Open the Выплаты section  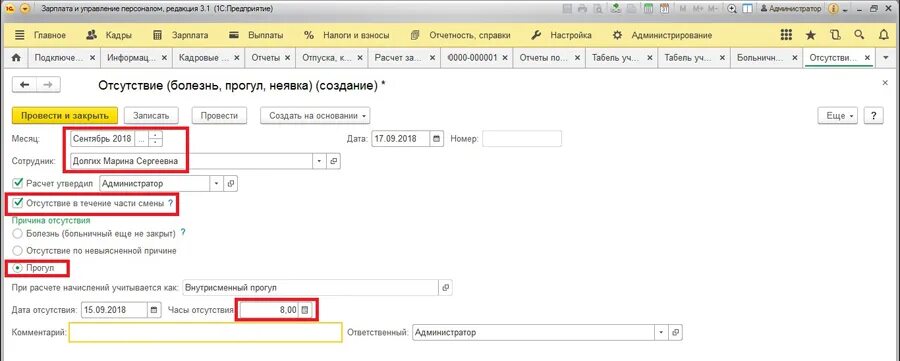click(256, 35)
